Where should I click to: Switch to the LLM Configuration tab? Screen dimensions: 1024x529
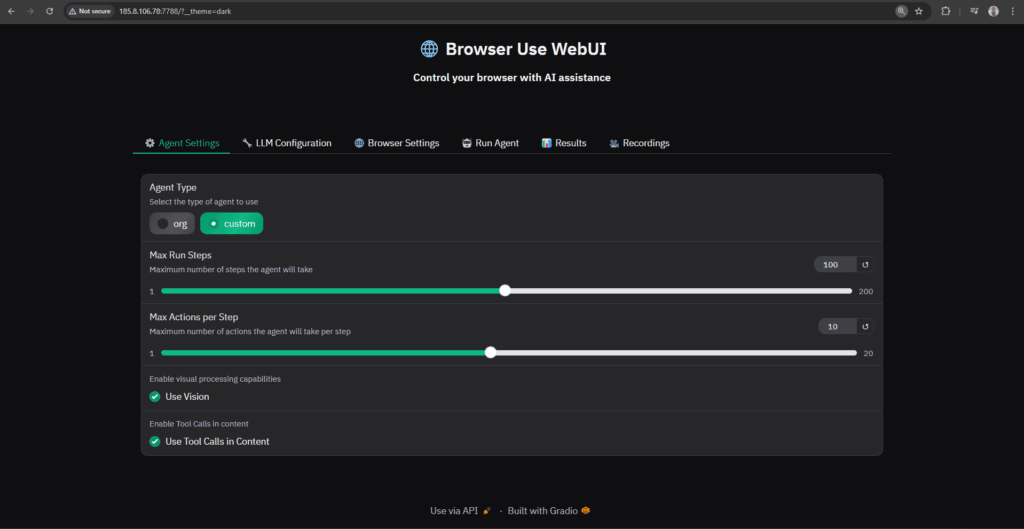point(286,143)
